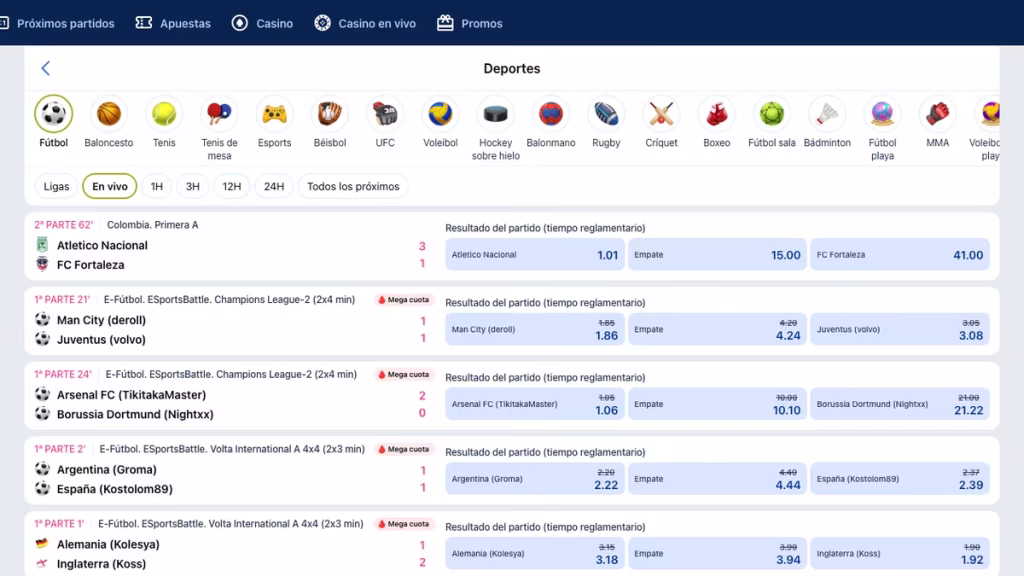Bet on Alemania (Kolesya) at 3.18
This screenshot has height=576, width=1024.
pos(535,553)
